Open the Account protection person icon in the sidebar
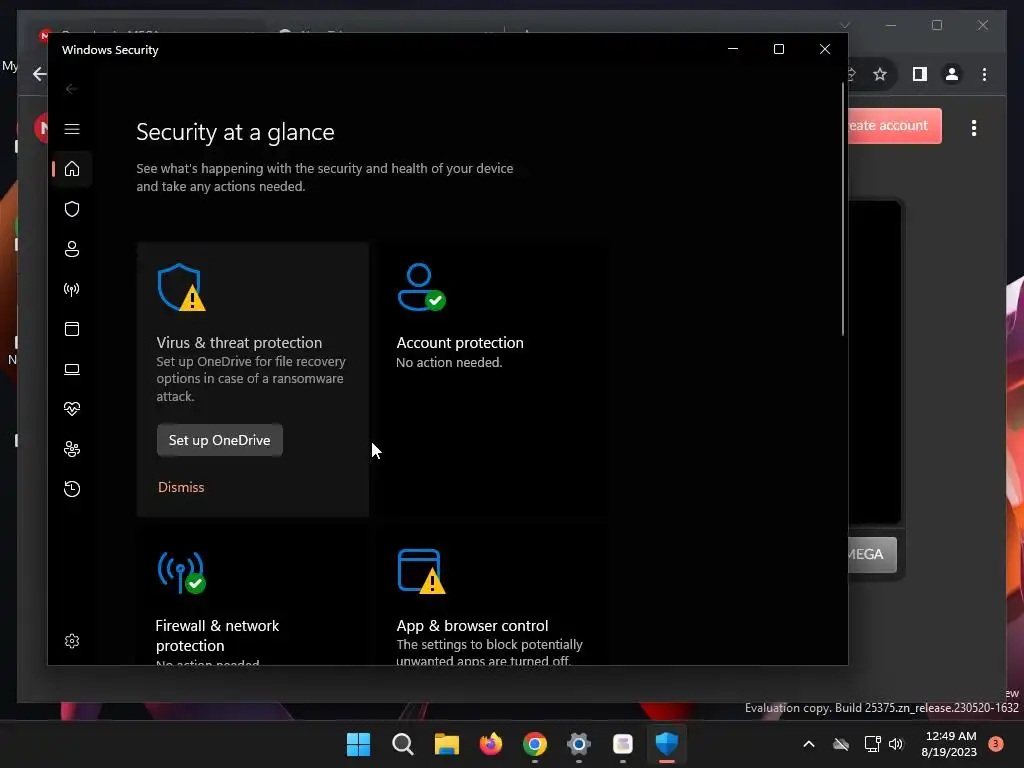The image size is (1024, 768). 72,249
